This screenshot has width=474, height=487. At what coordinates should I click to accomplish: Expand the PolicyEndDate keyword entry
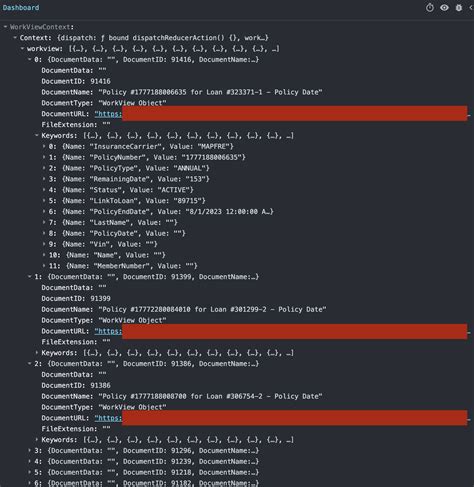[x=44, y=211]
